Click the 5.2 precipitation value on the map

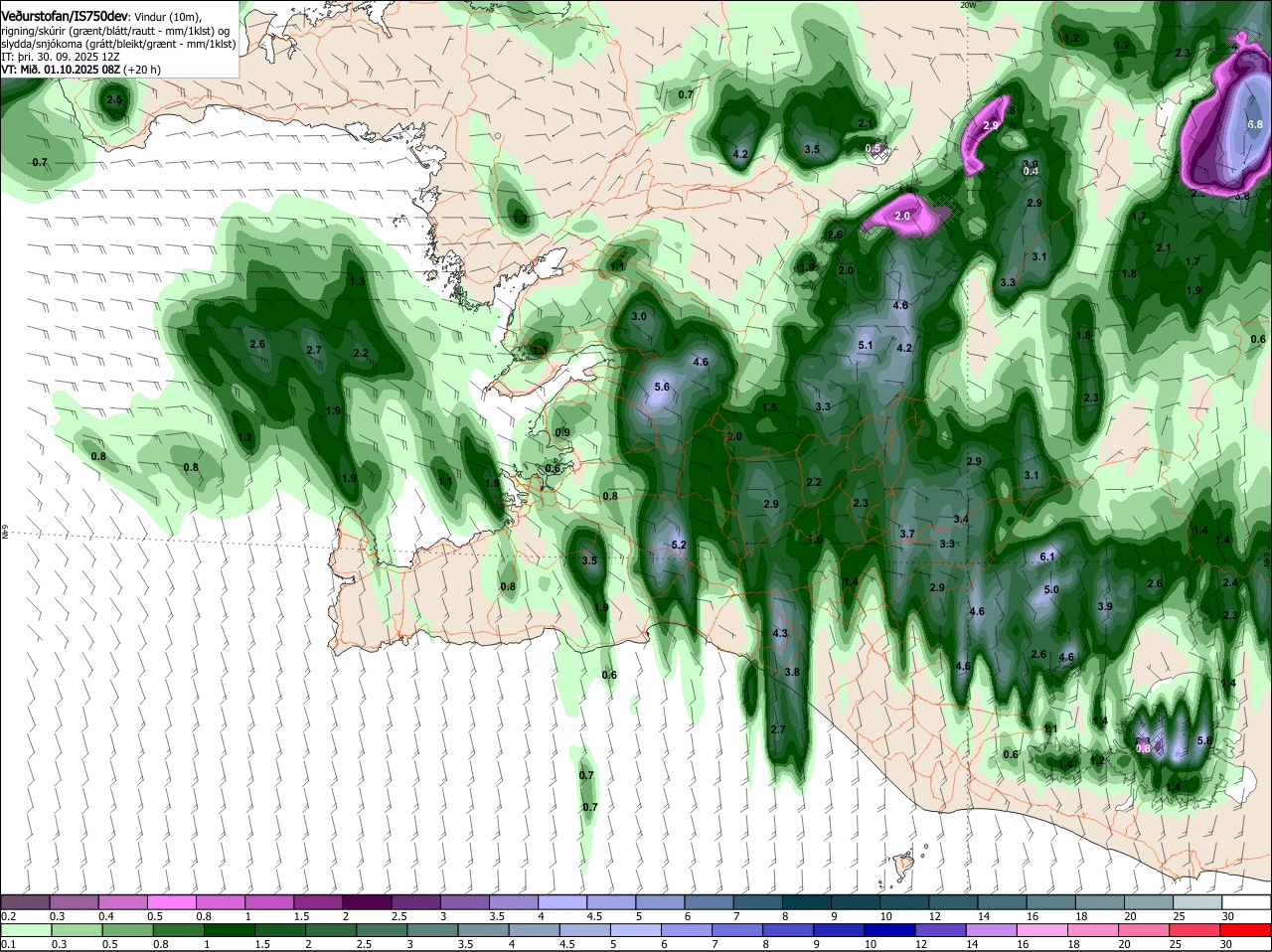pyautogui.click(x=680, y=546)
